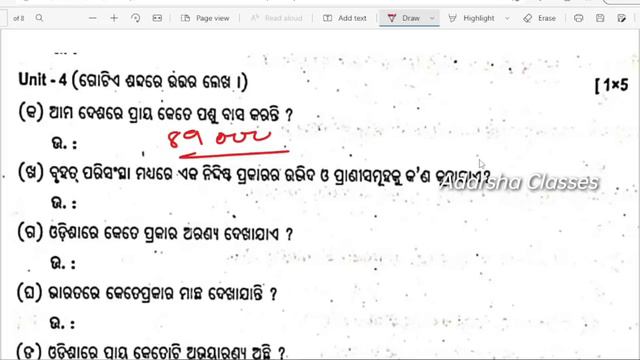Select the Add text tool
The image size is (640, 360).
click(345, 18)
